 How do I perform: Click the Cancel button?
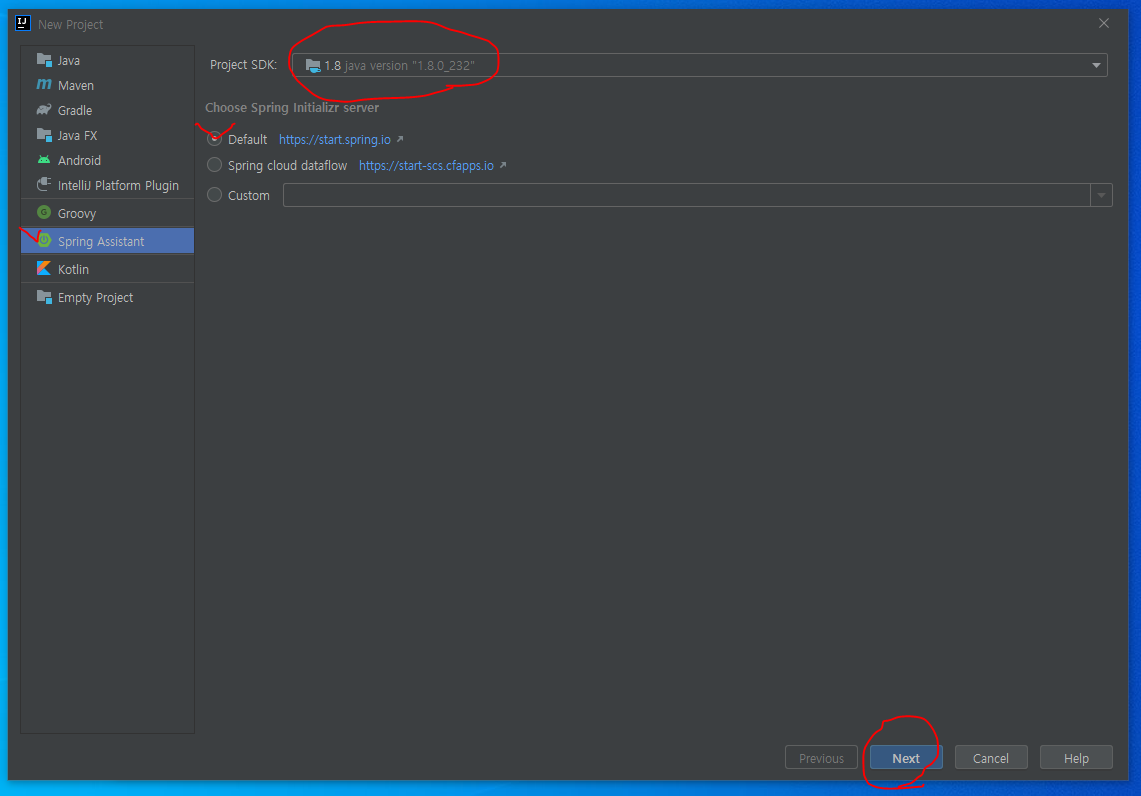[991, 757]
